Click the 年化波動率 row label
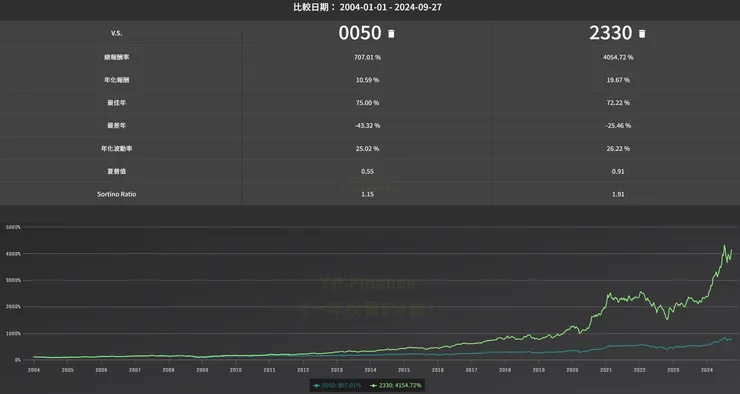The image size is (740, 394). coord(117,149)
